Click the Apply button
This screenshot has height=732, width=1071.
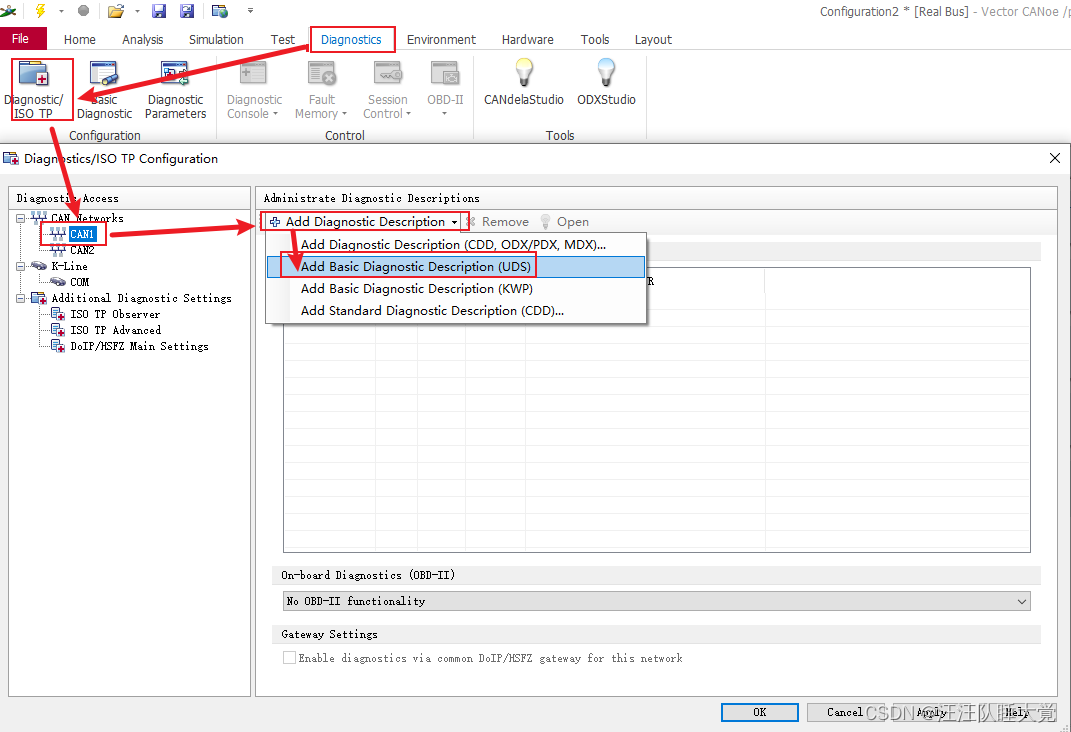[931, 712]
